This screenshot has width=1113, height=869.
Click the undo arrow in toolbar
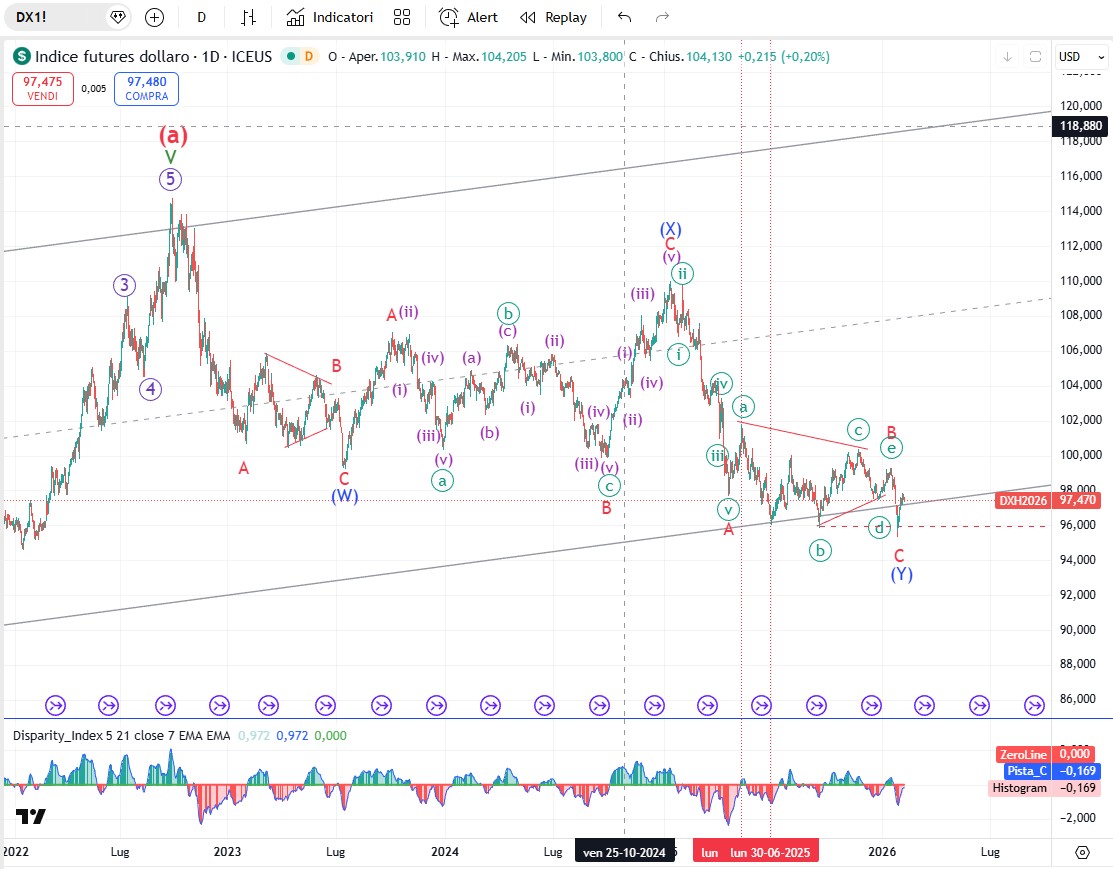tap(625, 17)
